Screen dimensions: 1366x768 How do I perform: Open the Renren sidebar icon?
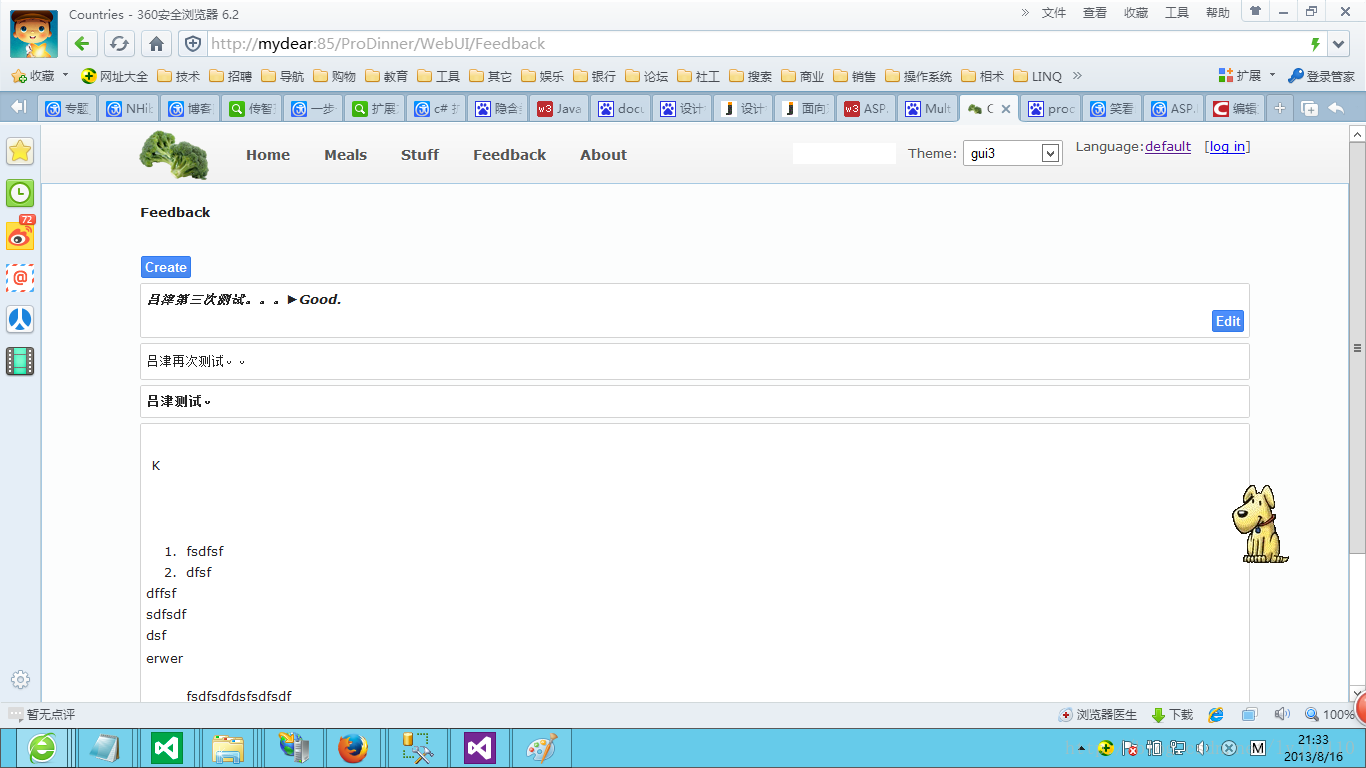pos(20,319)
